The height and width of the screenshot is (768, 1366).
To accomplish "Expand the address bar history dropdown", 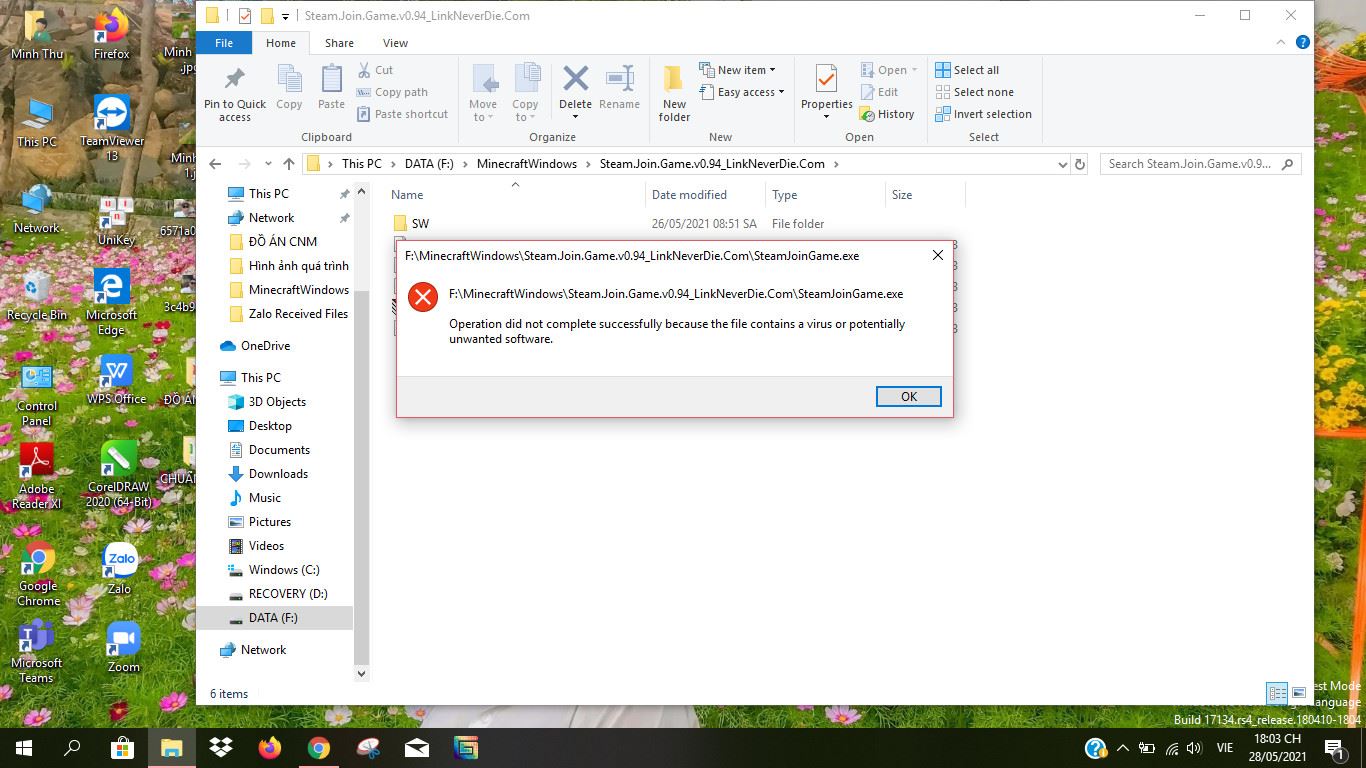I will [x=1062, y=164].
